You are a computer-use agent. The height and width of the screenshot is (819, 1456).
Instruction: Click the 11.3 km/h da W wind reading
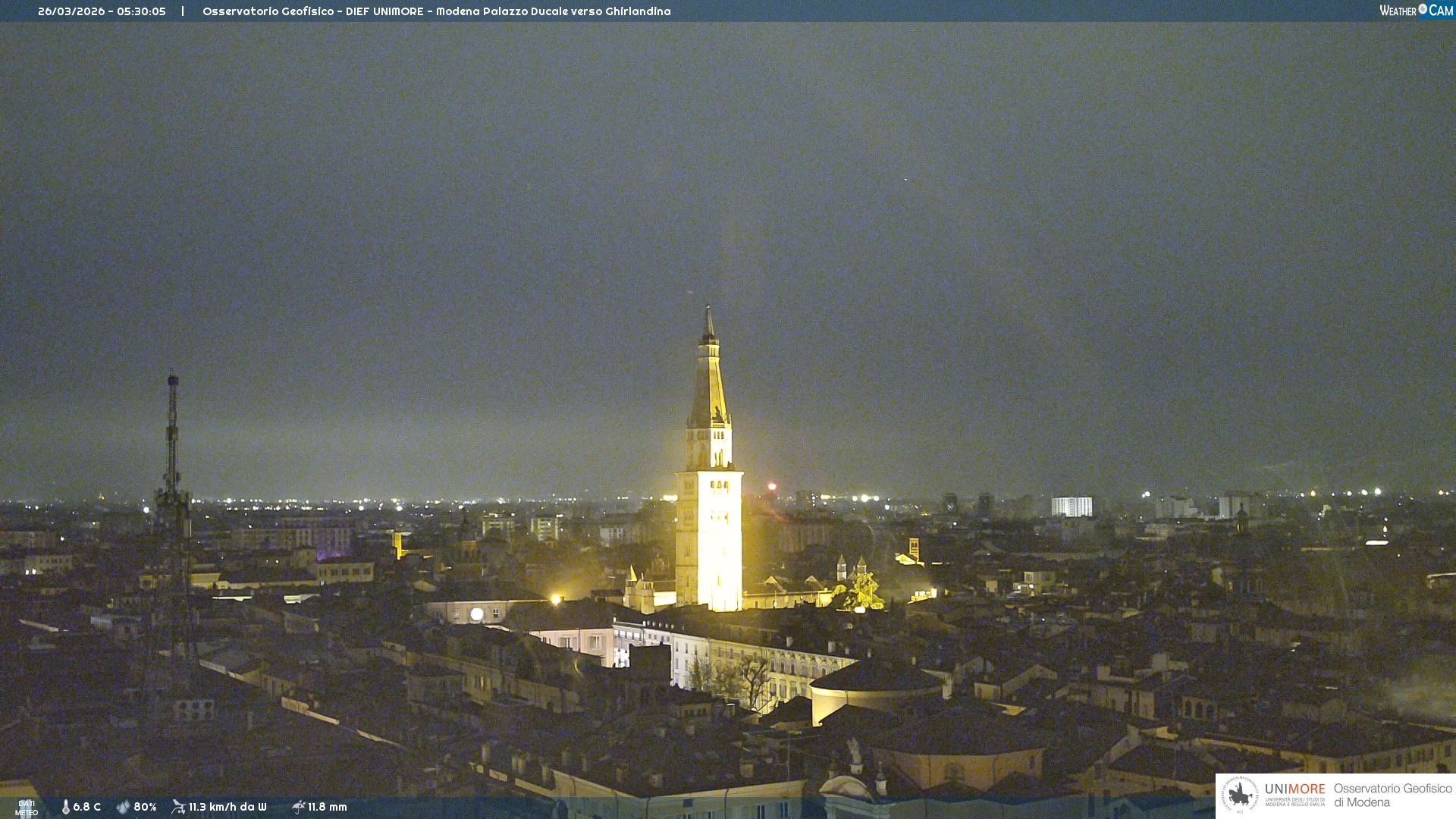tap(227, 807)
